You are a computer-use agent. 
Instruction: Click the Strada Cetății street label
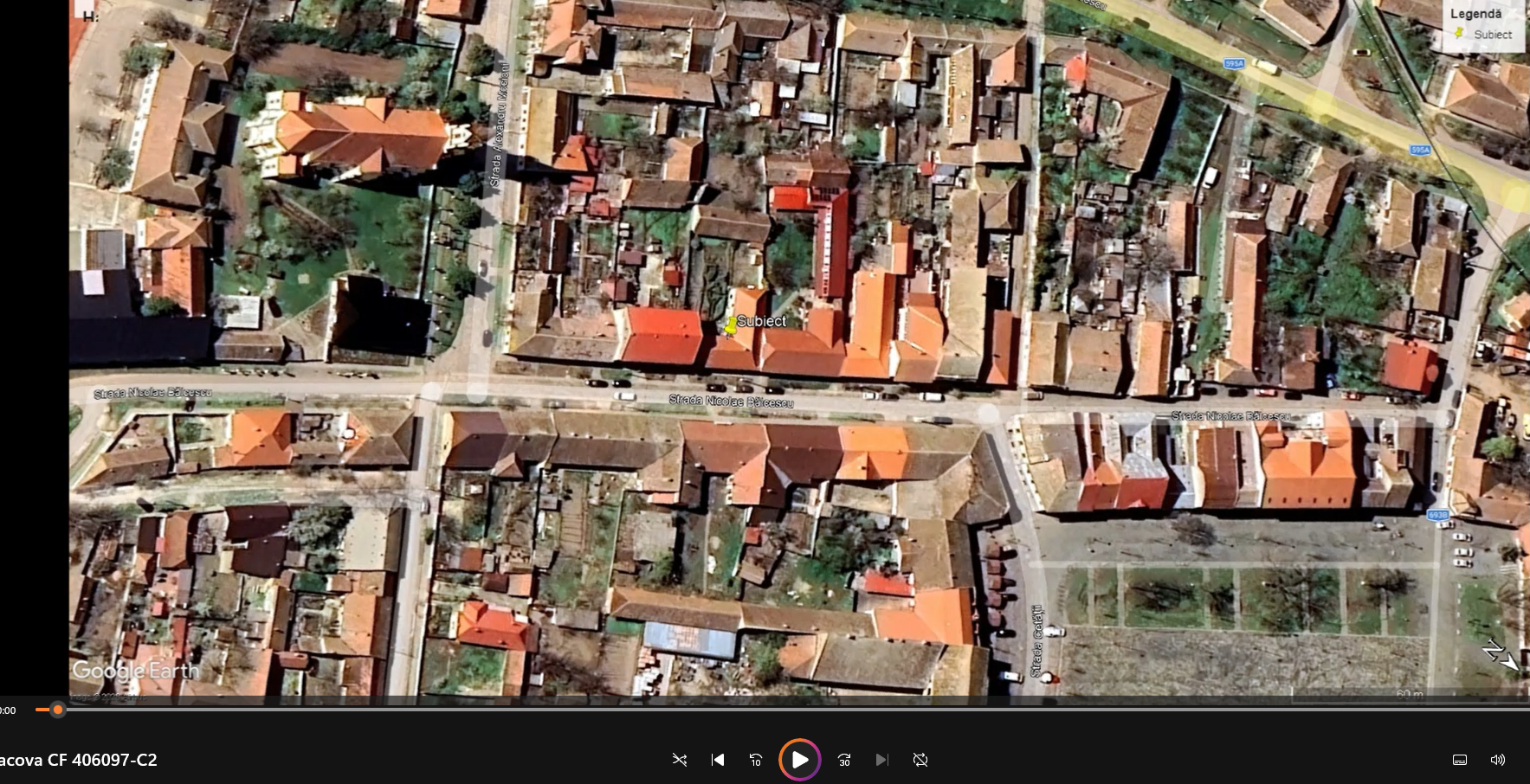coord(1036,641)
